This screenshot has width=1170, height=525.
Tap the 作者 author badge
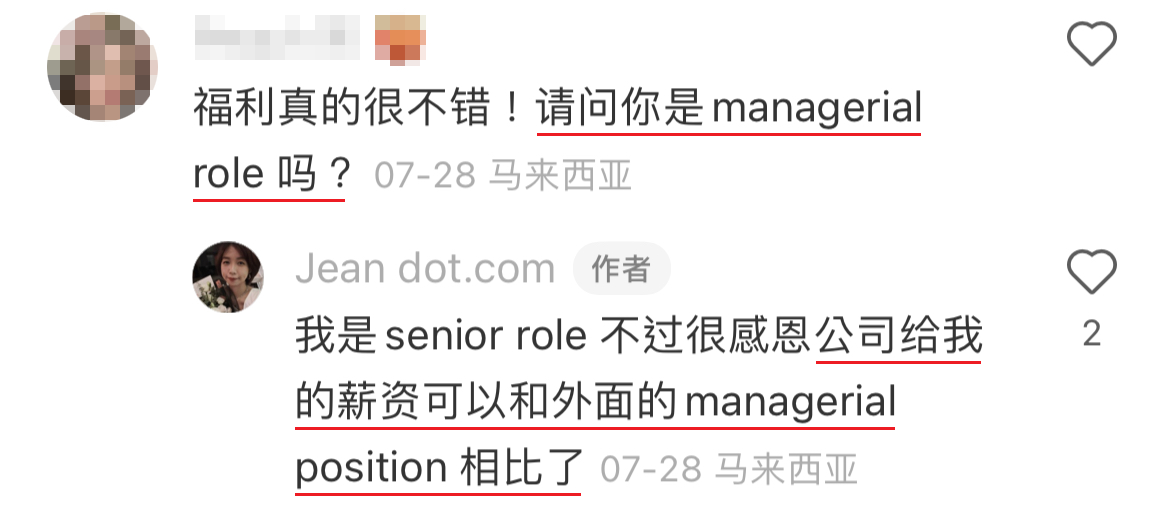621,269
